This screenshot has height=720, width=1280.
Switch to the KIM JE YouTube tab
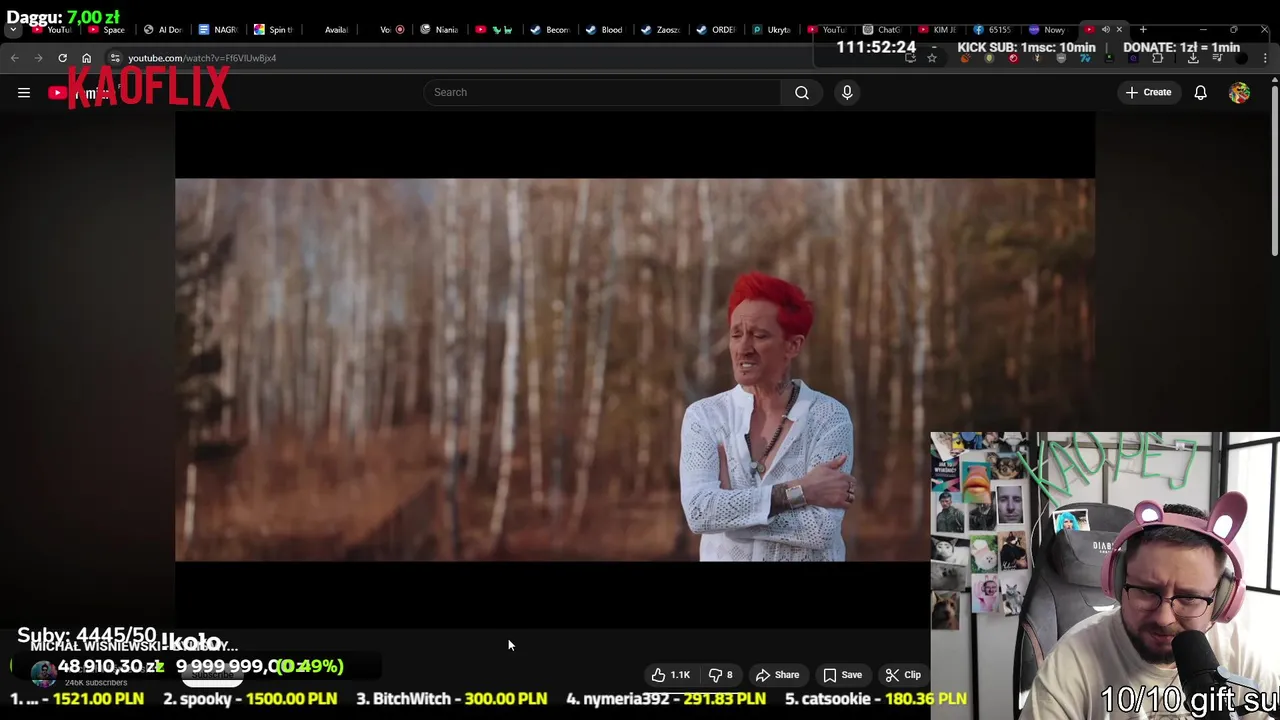coord(938,30)
